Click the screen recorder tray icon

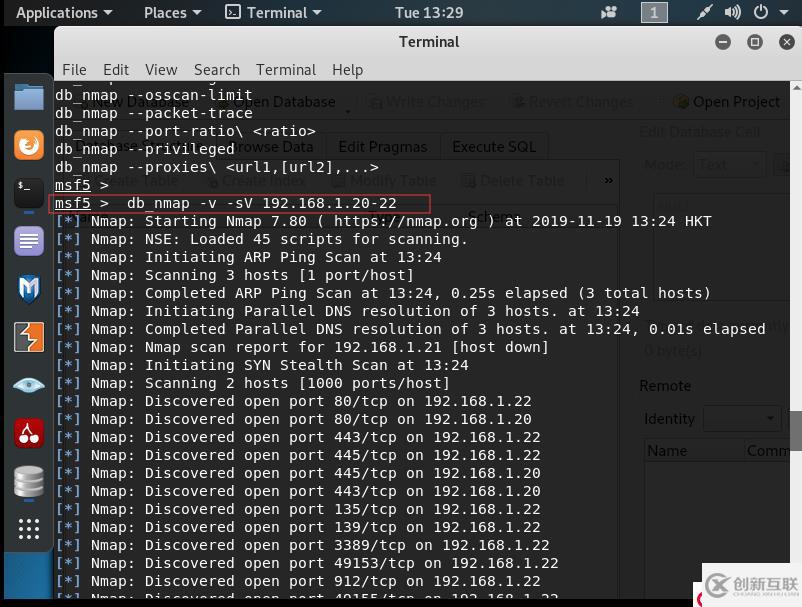609,12
